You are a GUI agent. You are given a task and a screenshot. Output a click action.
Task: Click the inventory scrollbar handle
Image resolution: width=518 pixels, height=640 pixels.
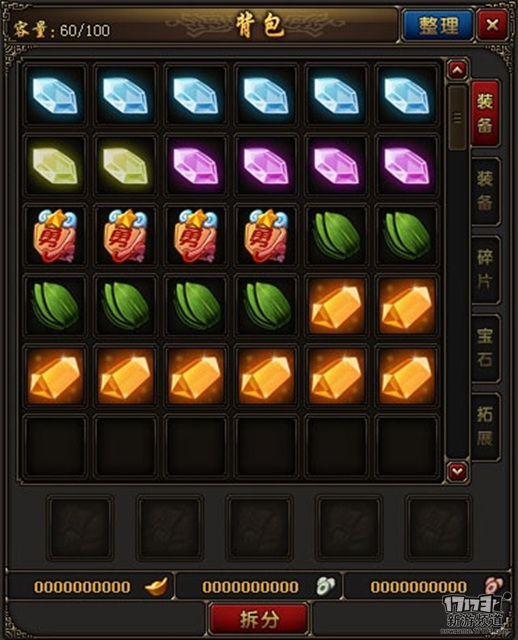tap(457, 118)
